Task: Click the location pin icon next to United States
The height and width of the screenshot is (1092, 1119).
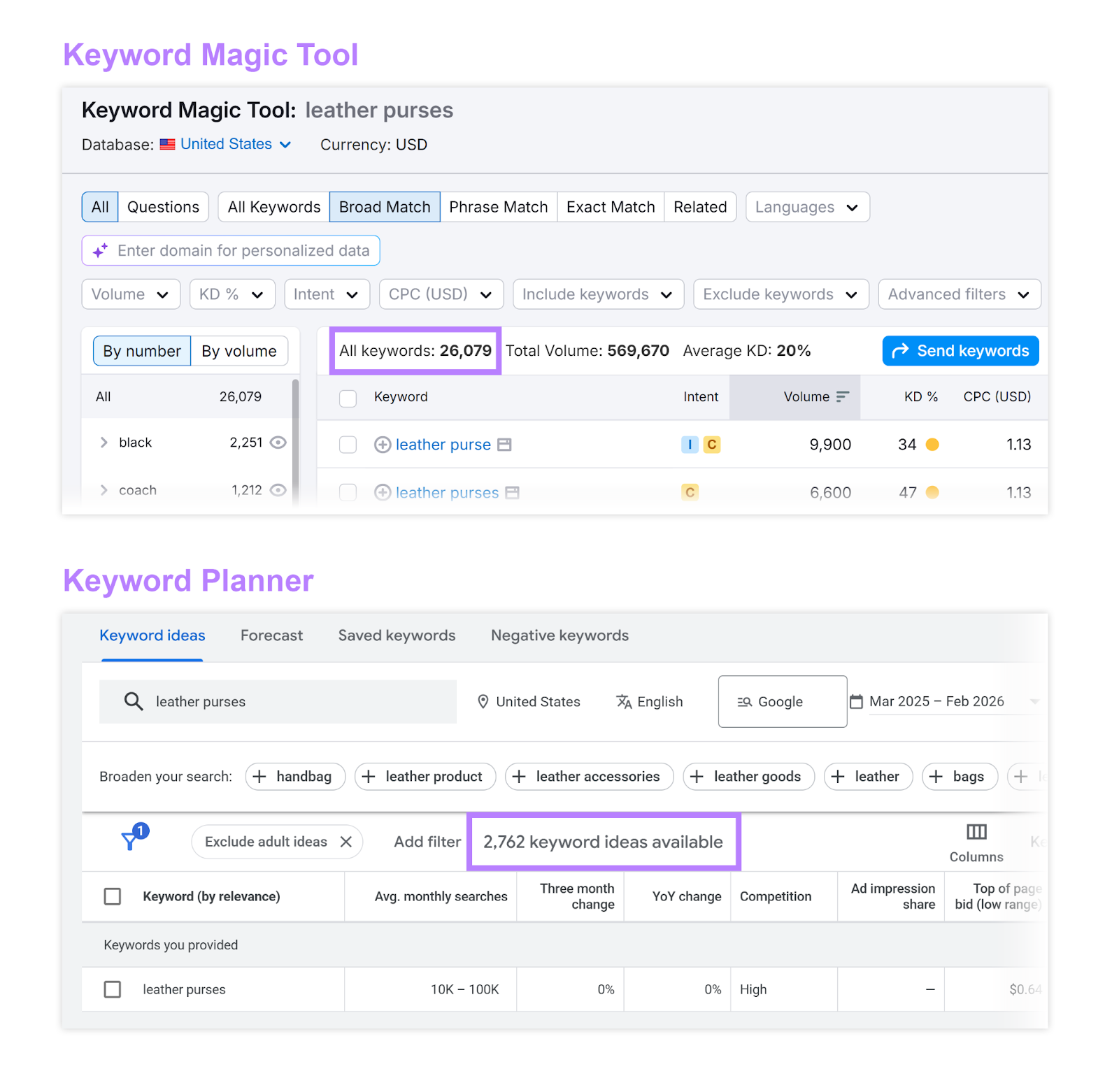Action: [483, 701]
